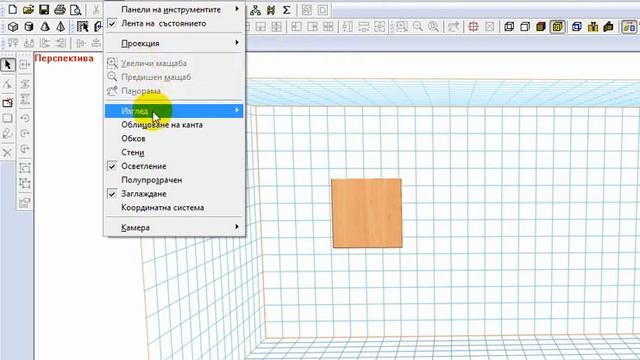Click the yellow blocks furniture icon

(593, 27)
